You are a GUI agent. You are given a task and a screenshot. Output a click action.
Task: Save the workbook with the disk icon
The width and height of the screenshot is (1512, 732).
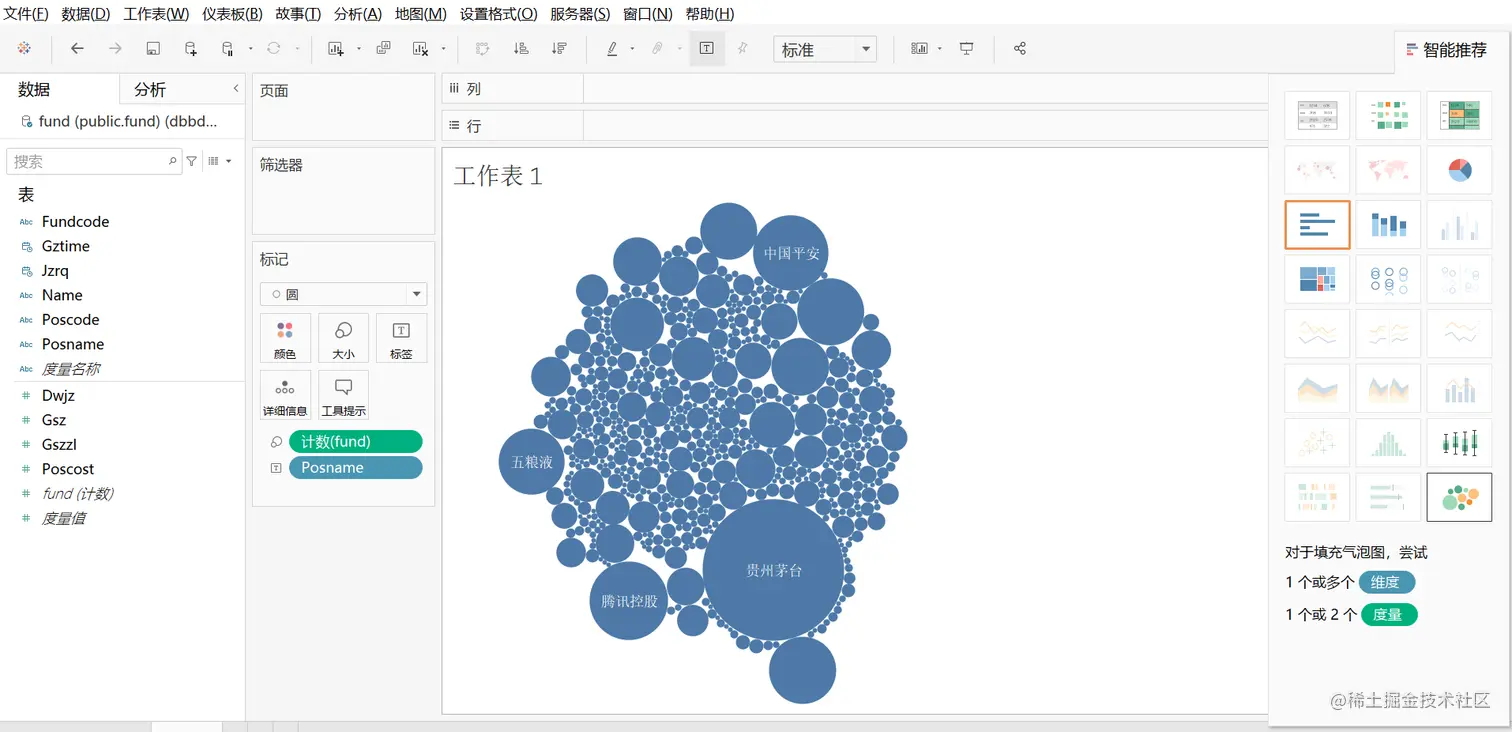pos(153,49)
